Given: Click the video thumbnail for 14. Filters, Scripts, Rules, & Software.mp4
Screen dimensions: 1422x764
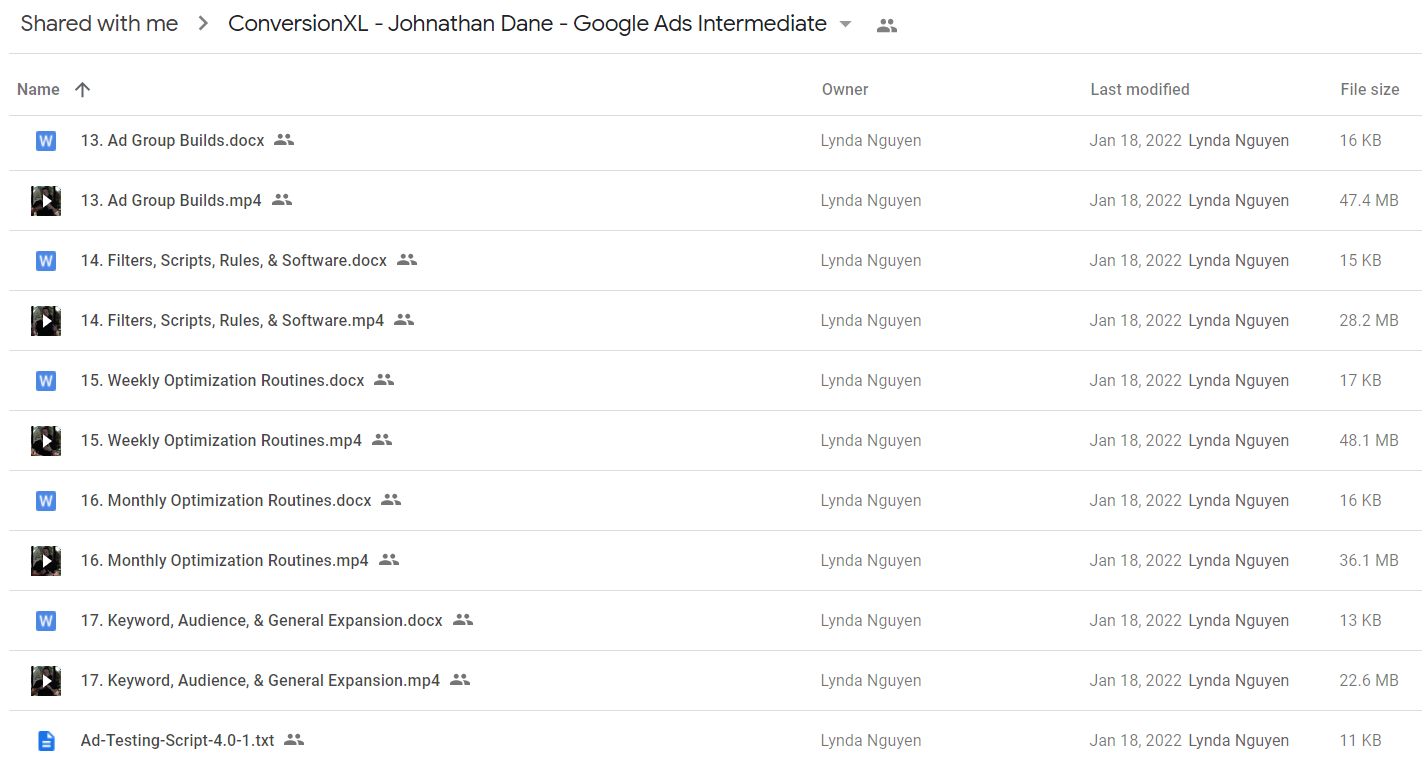Looking at the screenshot, I should click(46, 321).
